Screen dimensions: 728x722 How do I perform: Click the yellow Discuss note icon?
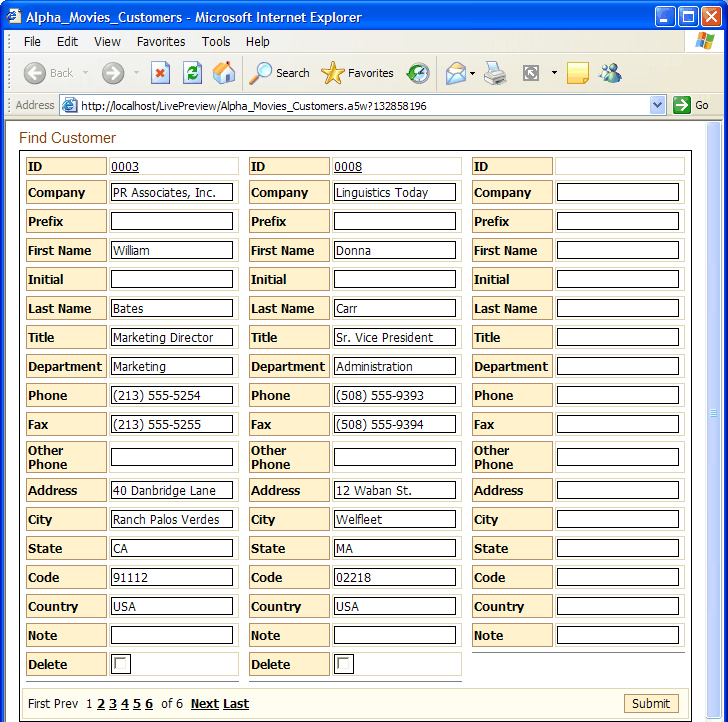578,73
